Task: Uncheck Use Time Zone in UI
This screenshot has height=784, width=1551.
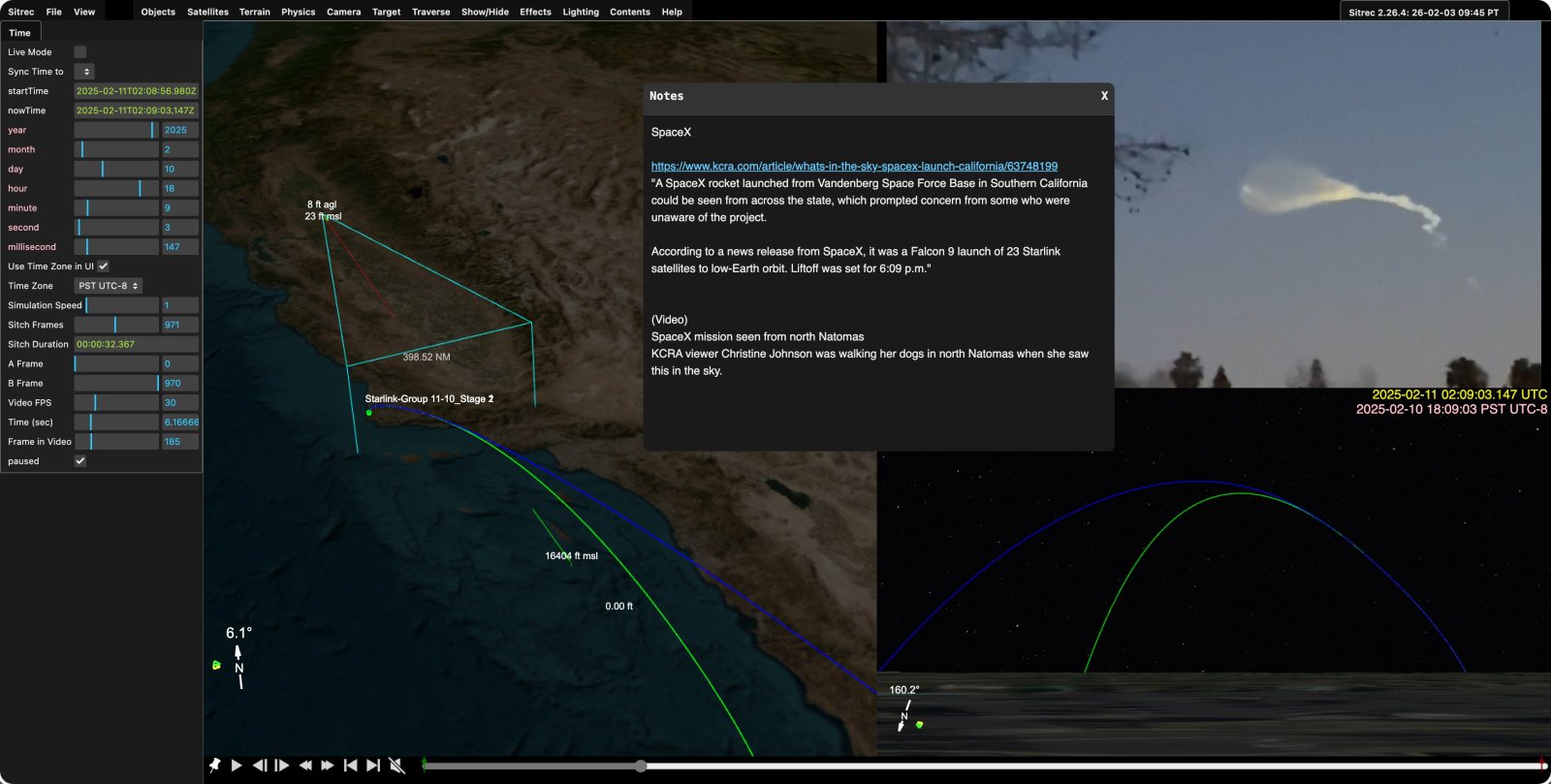Action: [104, 267]
